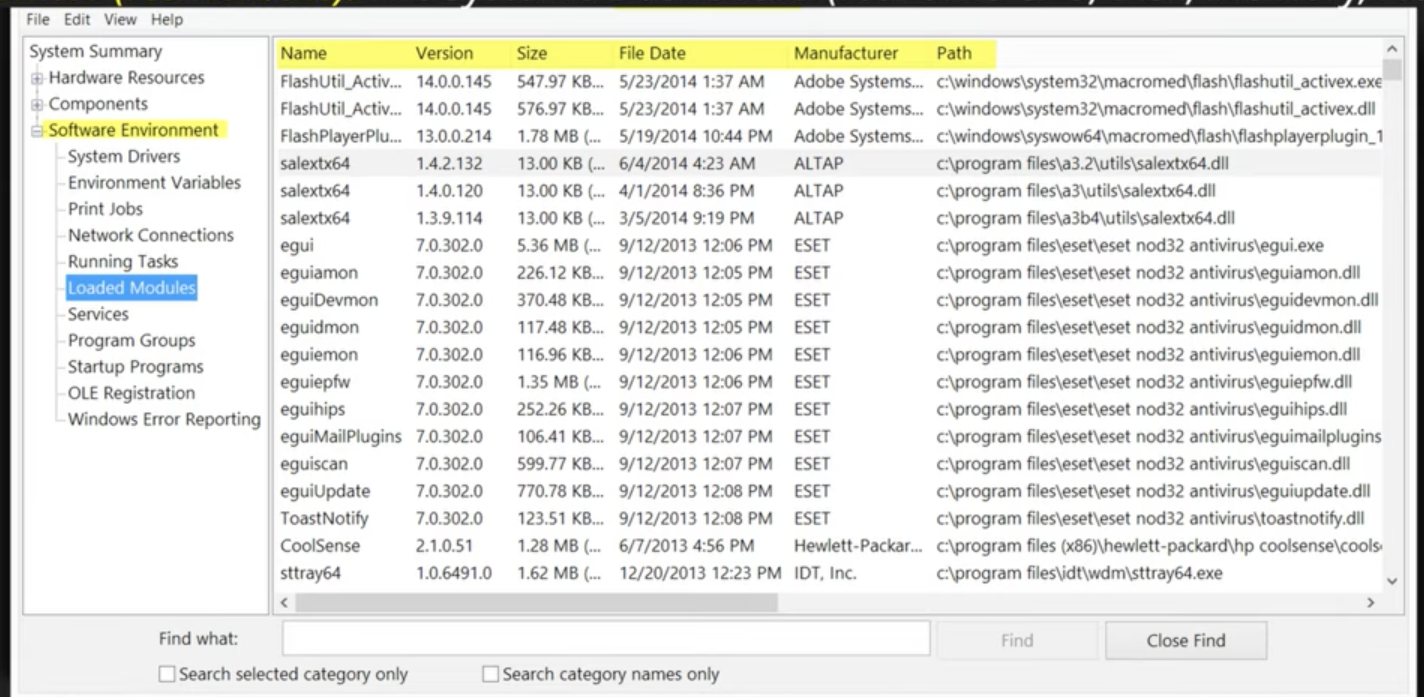Click the 12/20/2013 12:23 PM date cell
Viewport: 1424px width, 697px height.
[700, 573]
